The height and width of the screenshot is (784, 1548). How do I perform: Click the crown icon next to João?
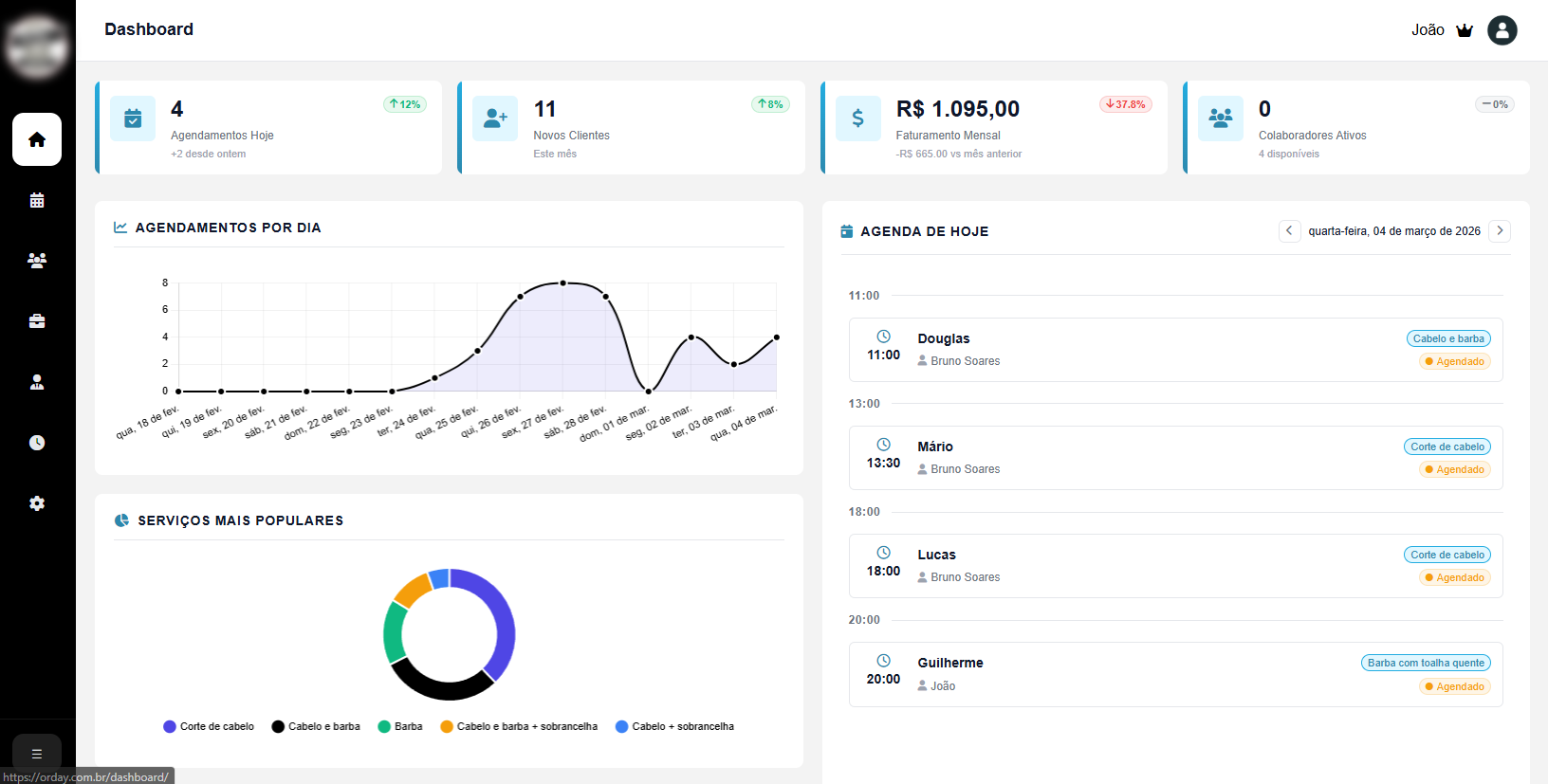[x=1465, y=30]
